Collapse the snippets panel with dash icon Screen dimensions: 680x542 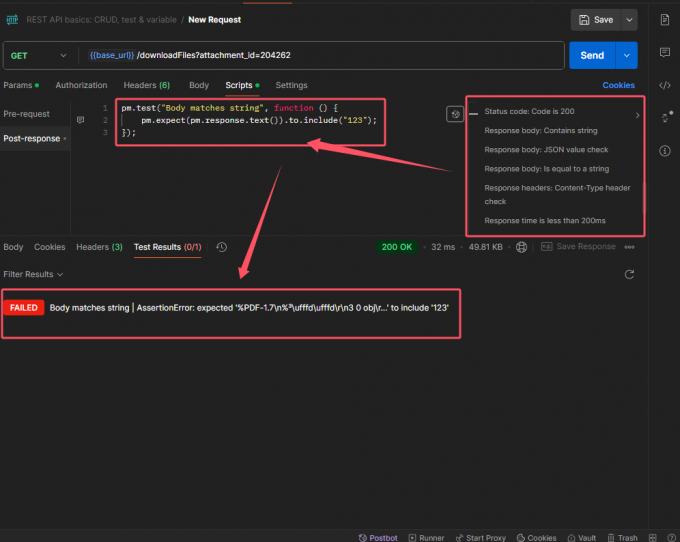tap(474, 114)
